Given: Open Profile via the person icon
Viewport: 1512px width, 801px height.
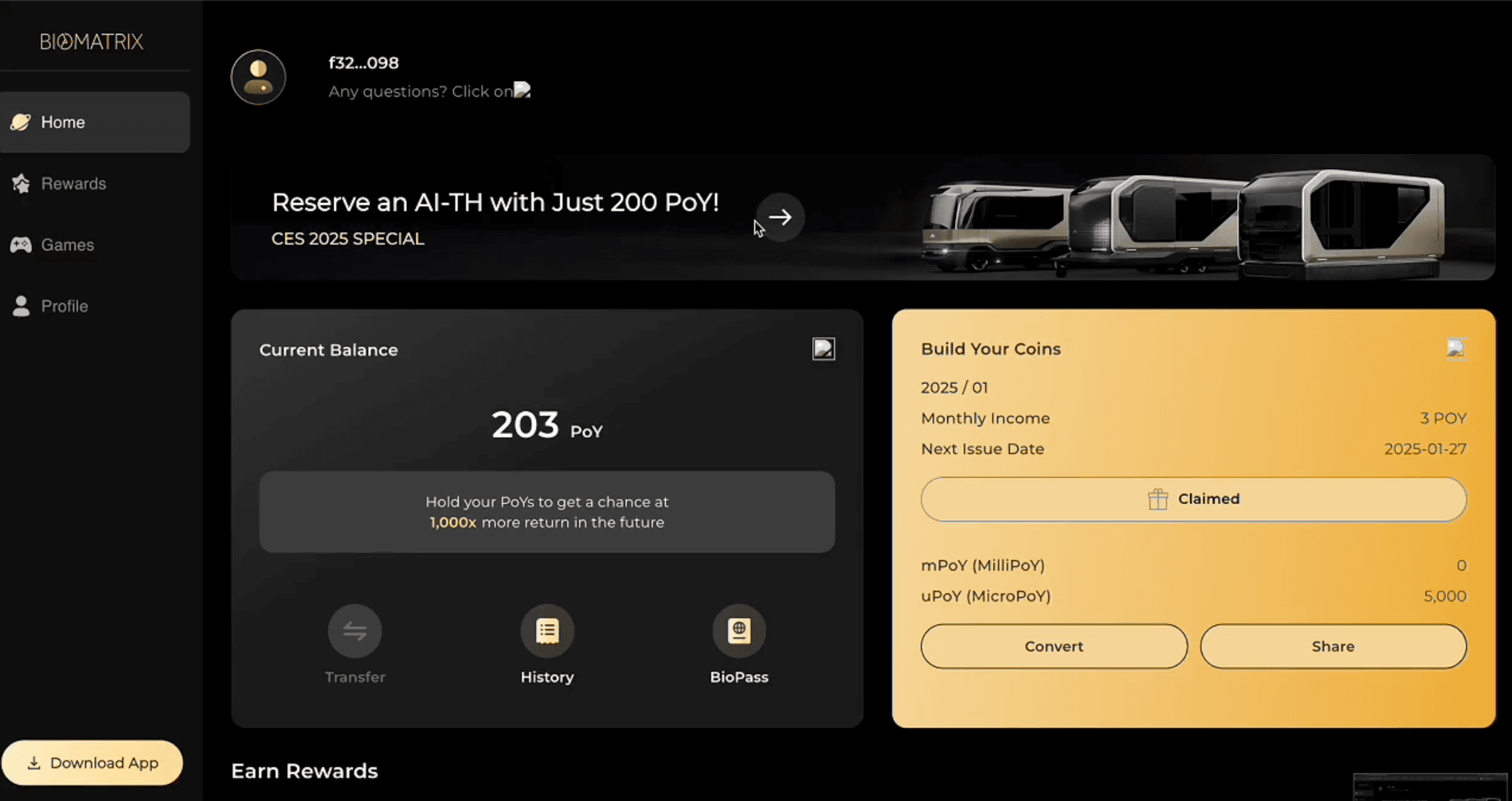Looking at the screenshot, I should (x=21, y=306).
